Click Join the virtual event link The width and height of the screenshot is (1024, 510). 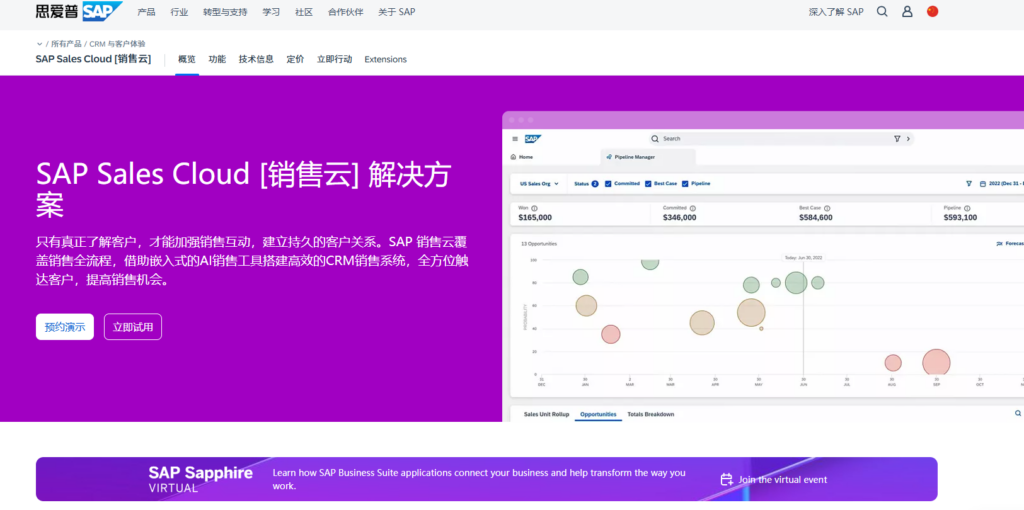tap(782, 479)
